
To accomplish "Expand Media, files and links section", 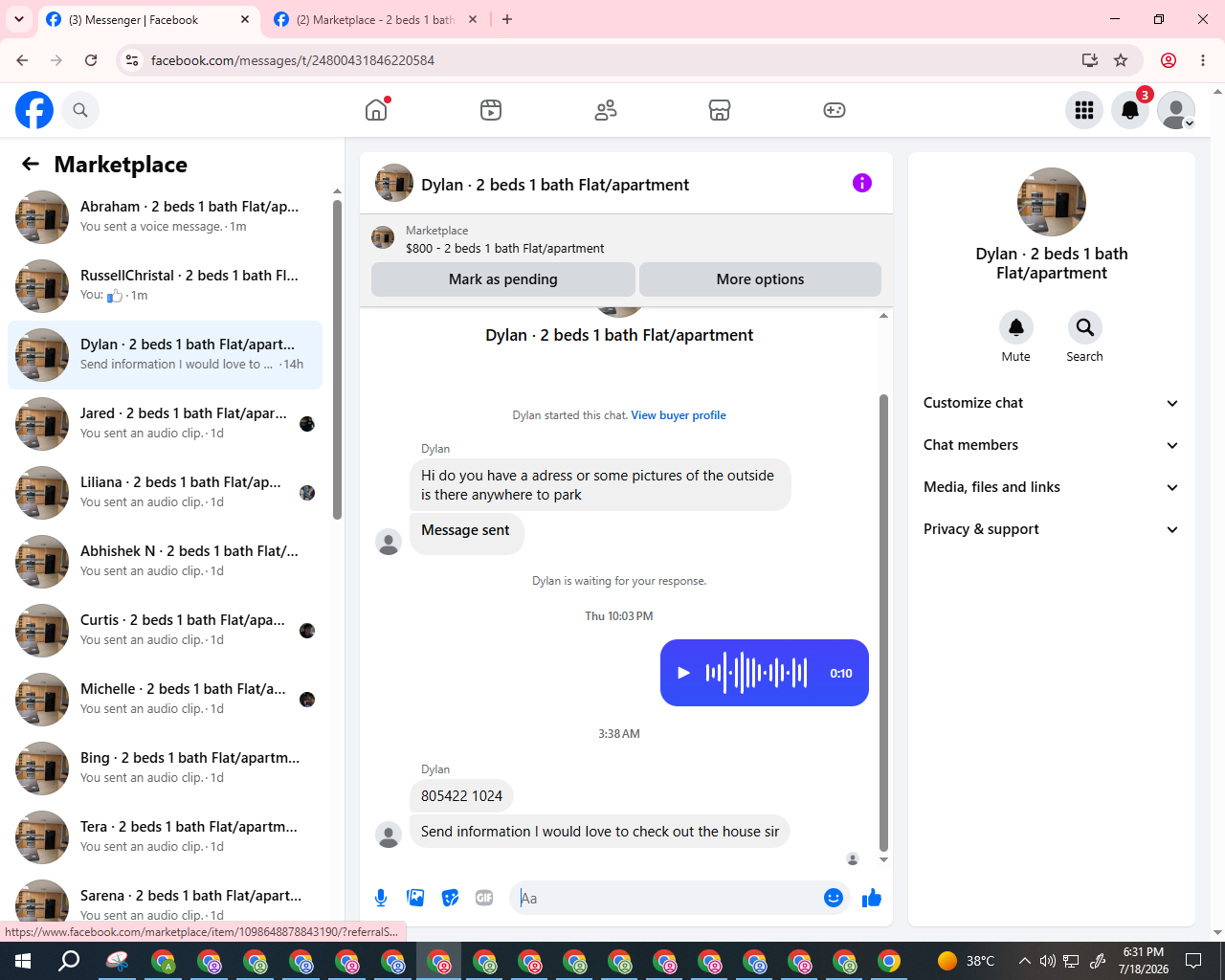I will click(x=1052, y=487).
